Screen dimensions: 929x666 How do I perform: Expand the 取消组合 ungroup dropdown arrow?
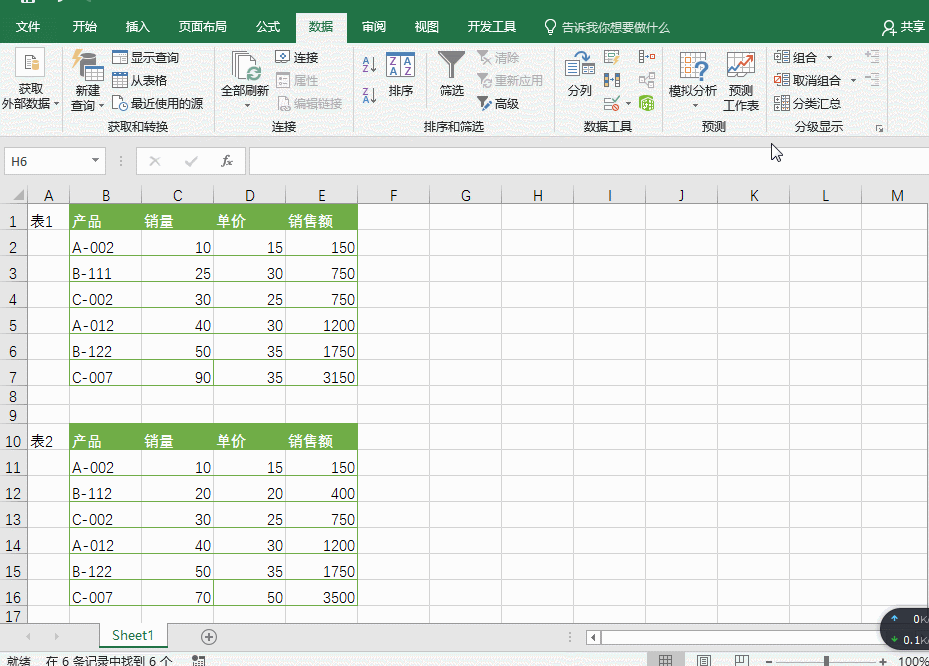853,80
